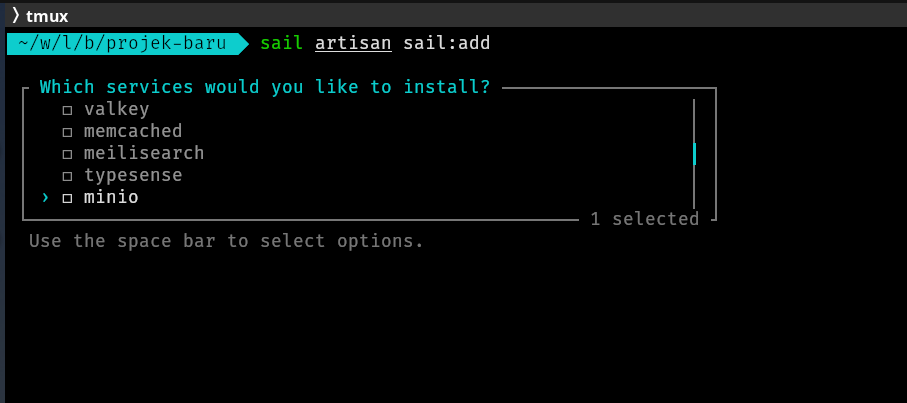
Task: Choose the meilisearch option text
Action: pos(144,153)
